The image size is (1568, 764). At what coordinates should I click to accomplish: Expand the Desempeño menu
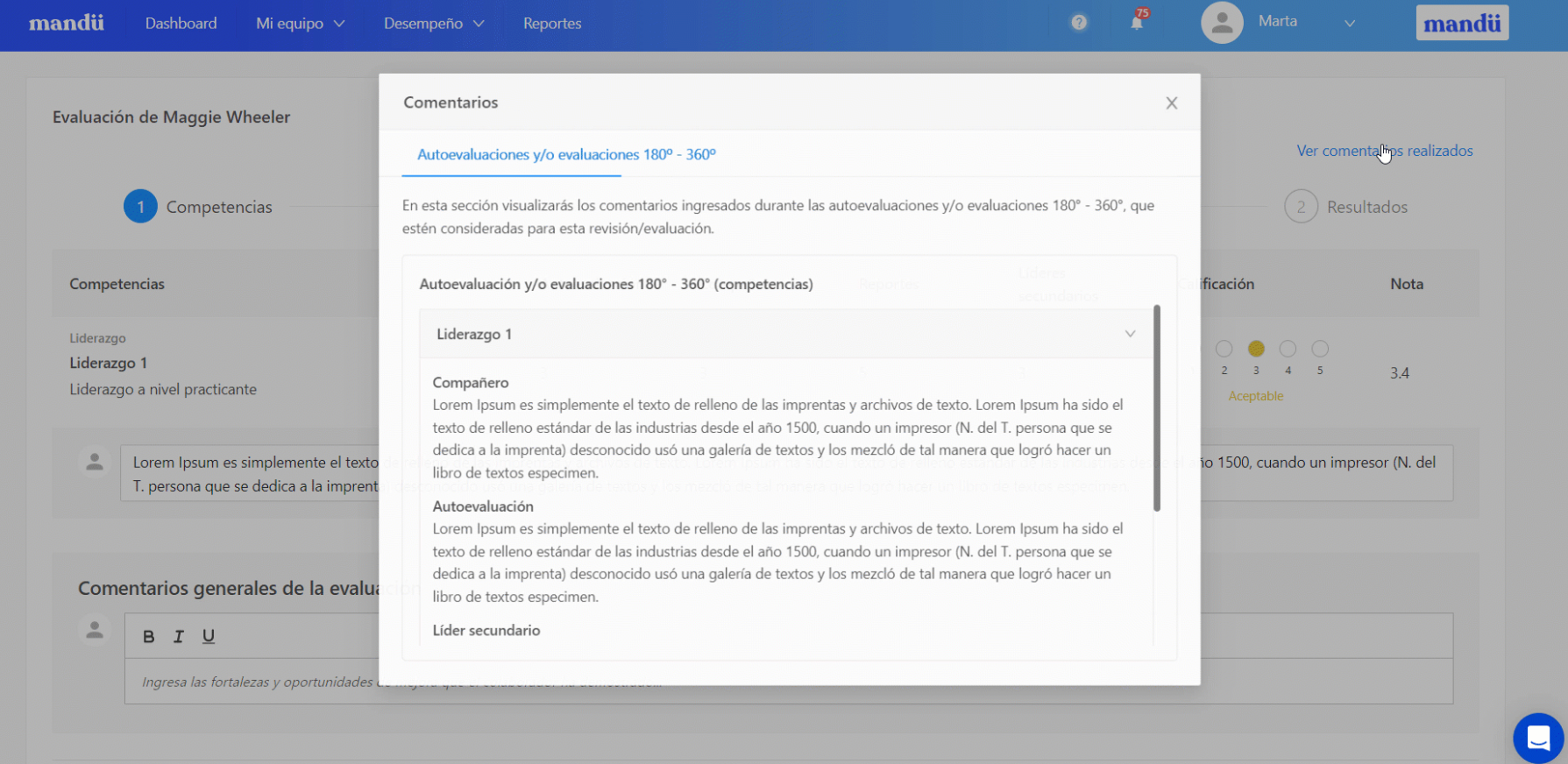coord(433,24)
